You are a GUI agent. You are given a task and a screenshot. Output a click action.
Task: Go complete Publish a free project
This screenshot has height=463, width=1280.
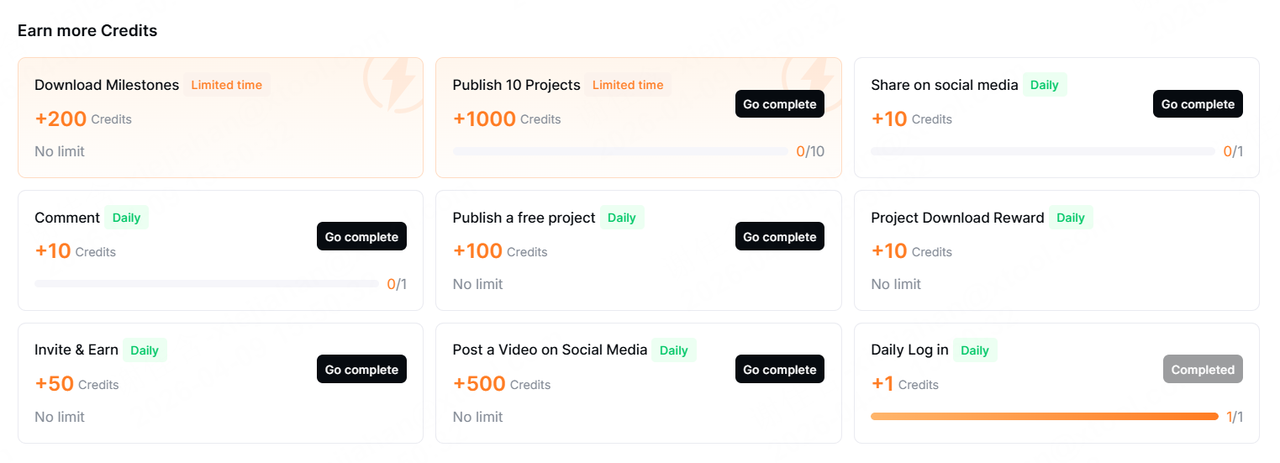click(x=780, y=237)
